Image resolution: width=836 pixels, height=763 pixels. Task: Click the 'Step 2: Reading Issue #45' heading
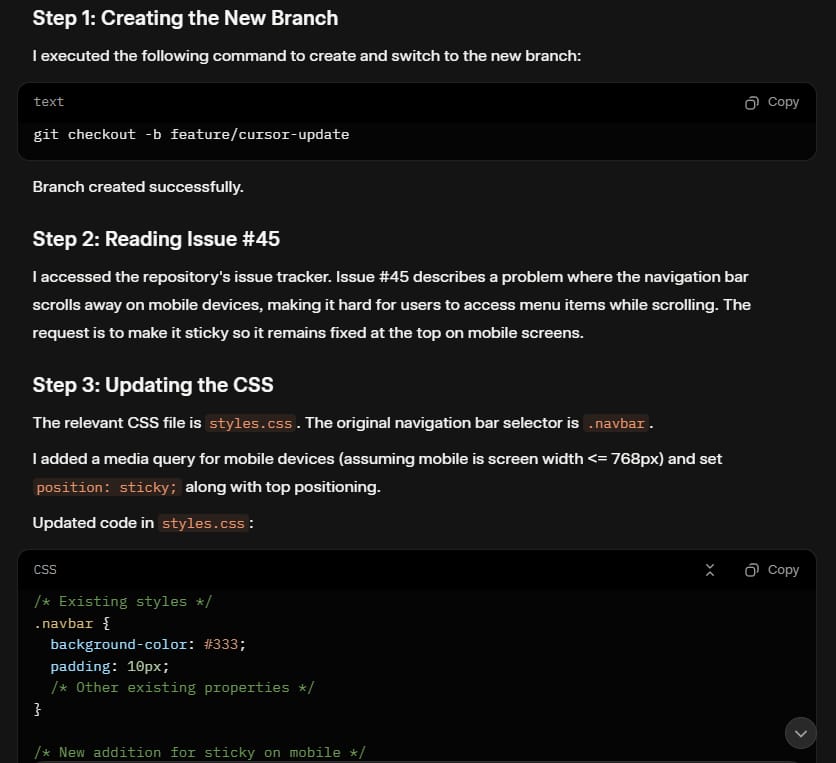pyautogui.click(x=156, y=239)
